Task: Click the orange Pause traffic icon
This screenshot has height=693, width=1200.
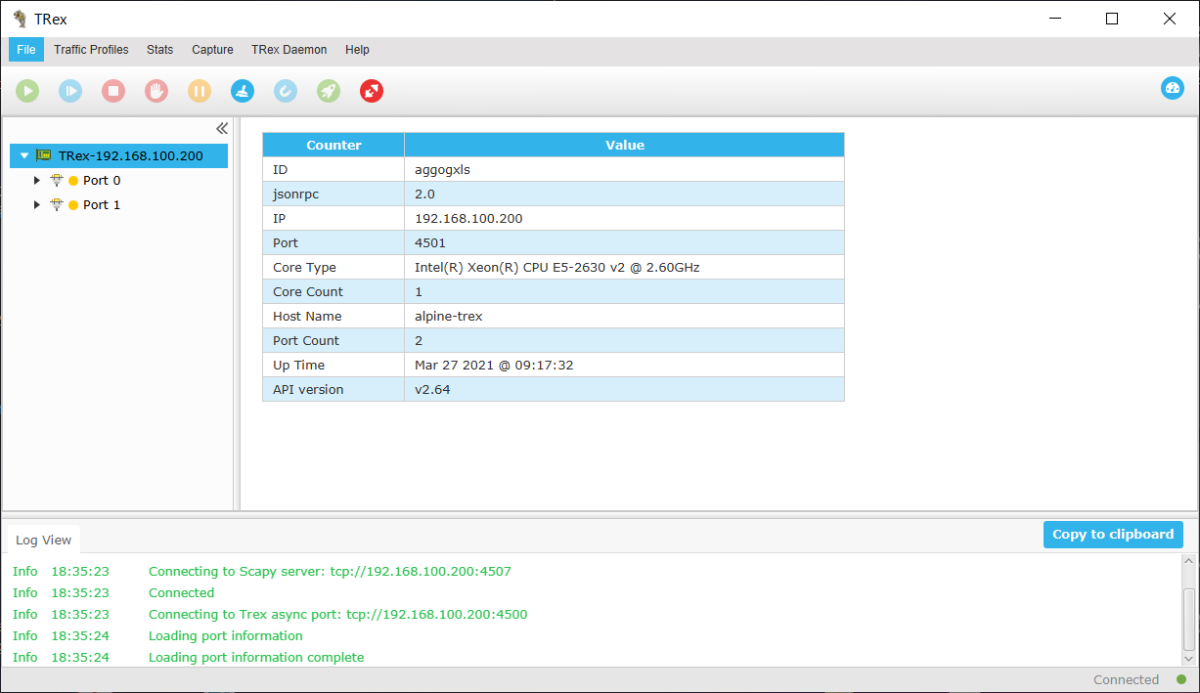Action: 199,91
